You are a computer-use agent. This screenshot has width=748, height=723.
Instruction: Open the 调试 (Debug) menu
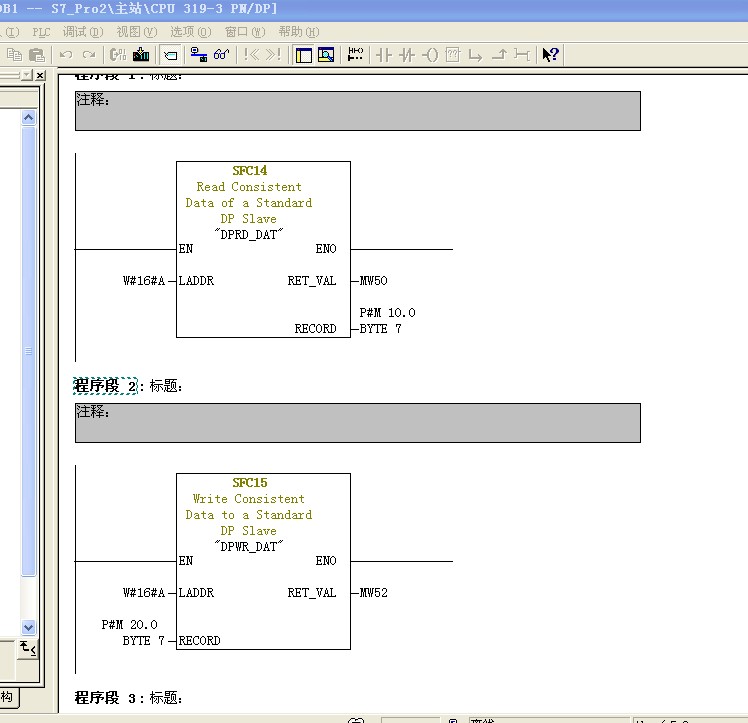[x=83, y=32]
